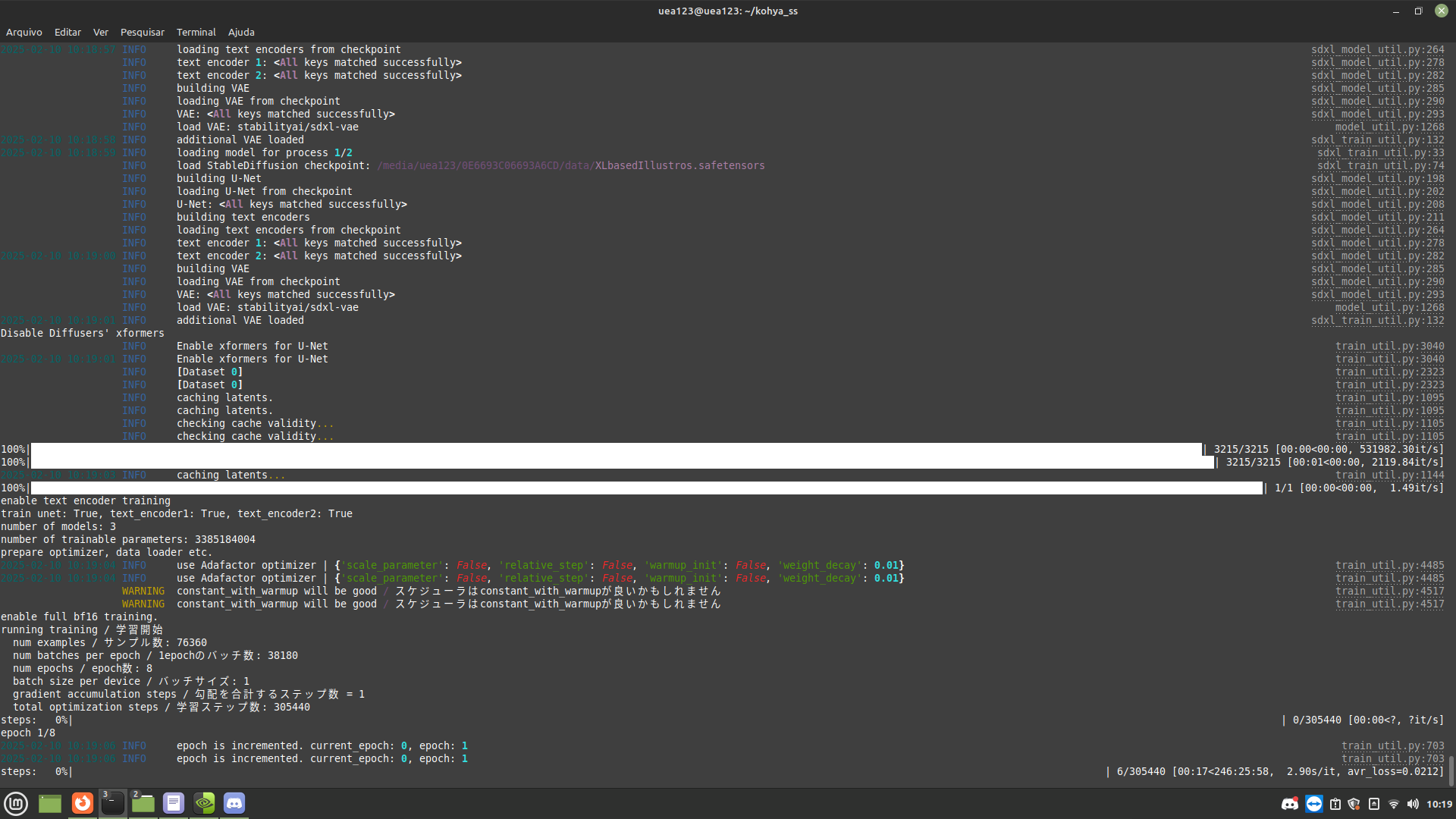Open the Editar menu

[x=67, y=32]
